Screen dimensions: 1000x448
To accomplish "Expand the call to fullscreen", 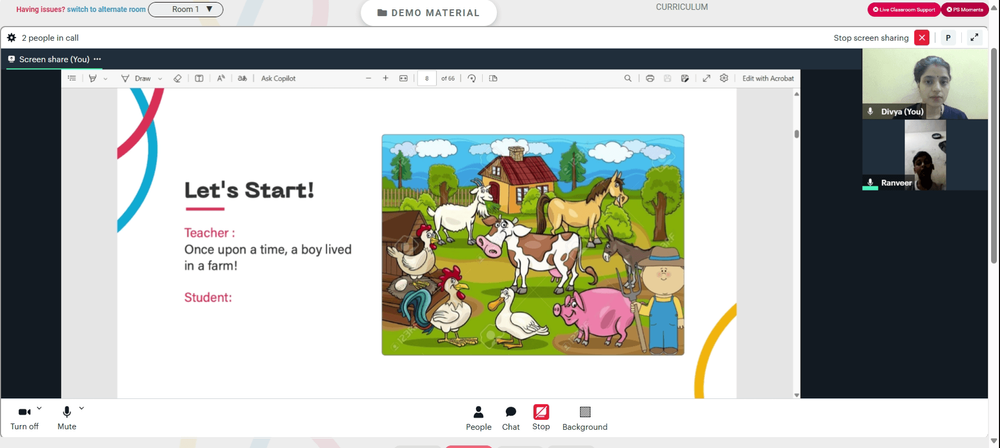I will (x=974, y=38).
